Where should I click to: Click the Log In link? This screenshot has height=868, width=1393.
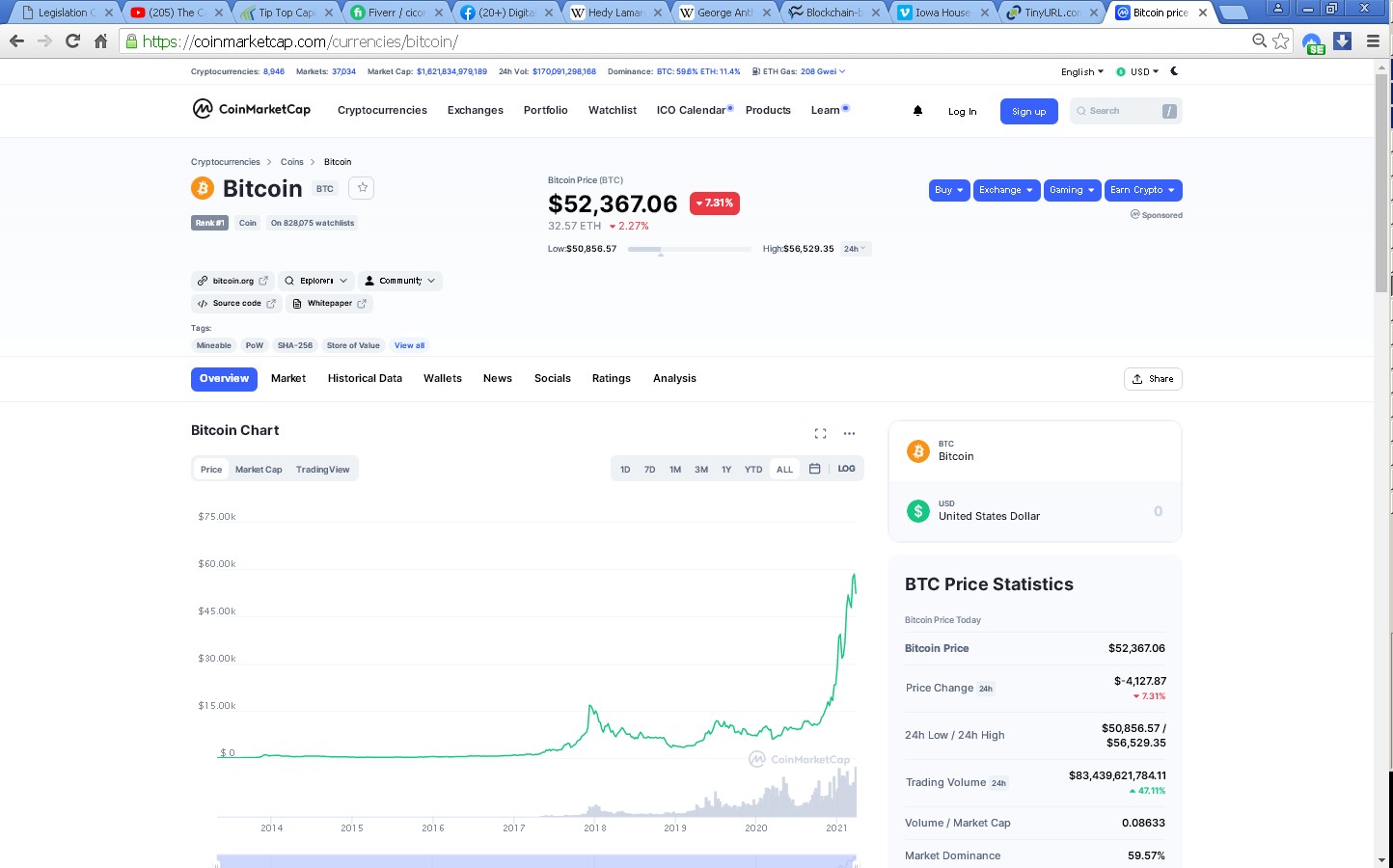(x=962, y=112)
